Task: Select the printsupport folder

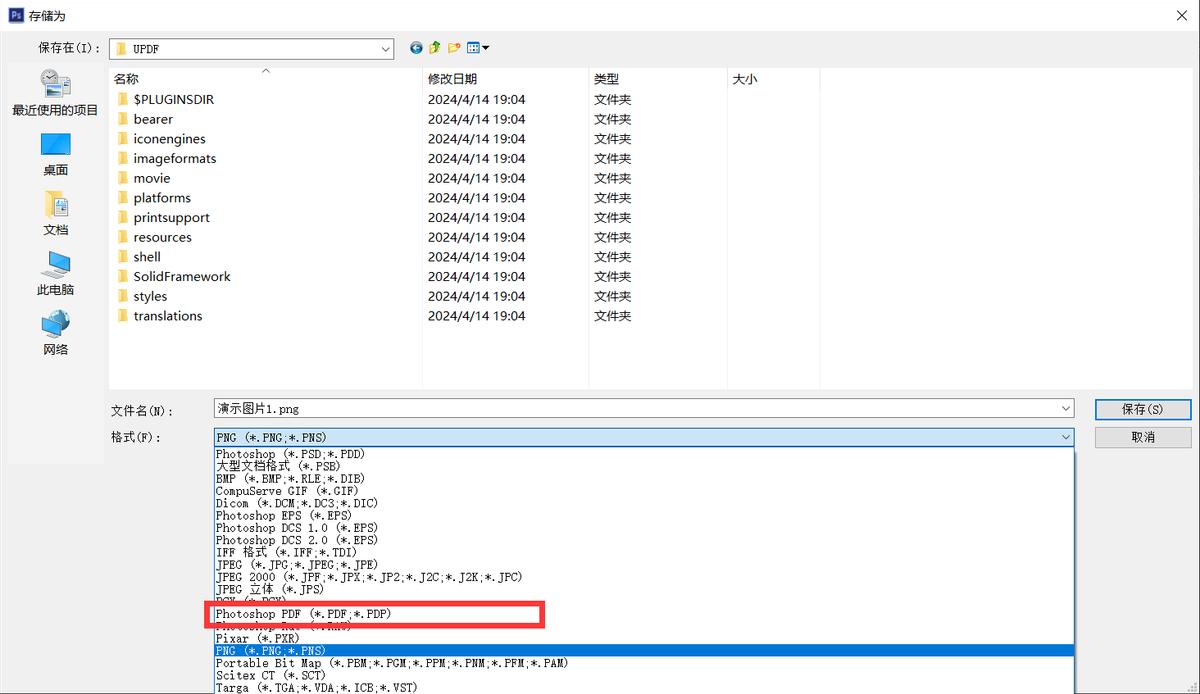Action: (x=162, y=217)
